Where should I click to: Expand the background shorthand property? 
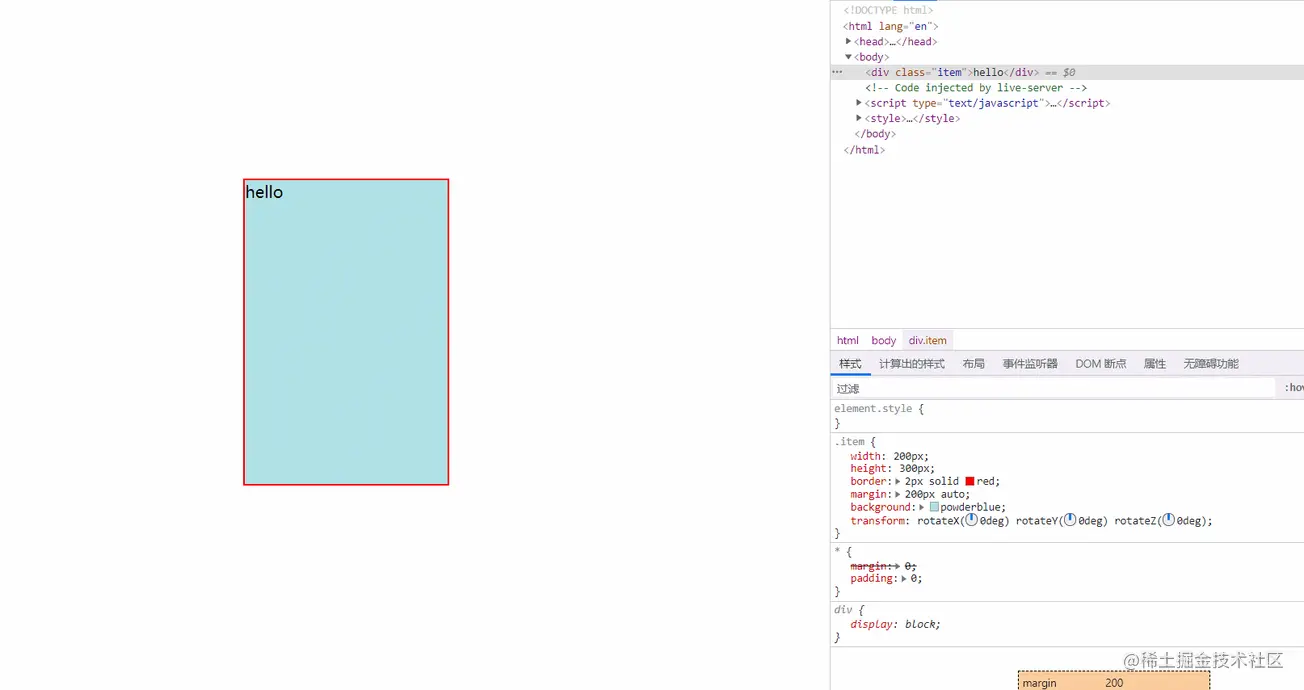click(922, 507)
